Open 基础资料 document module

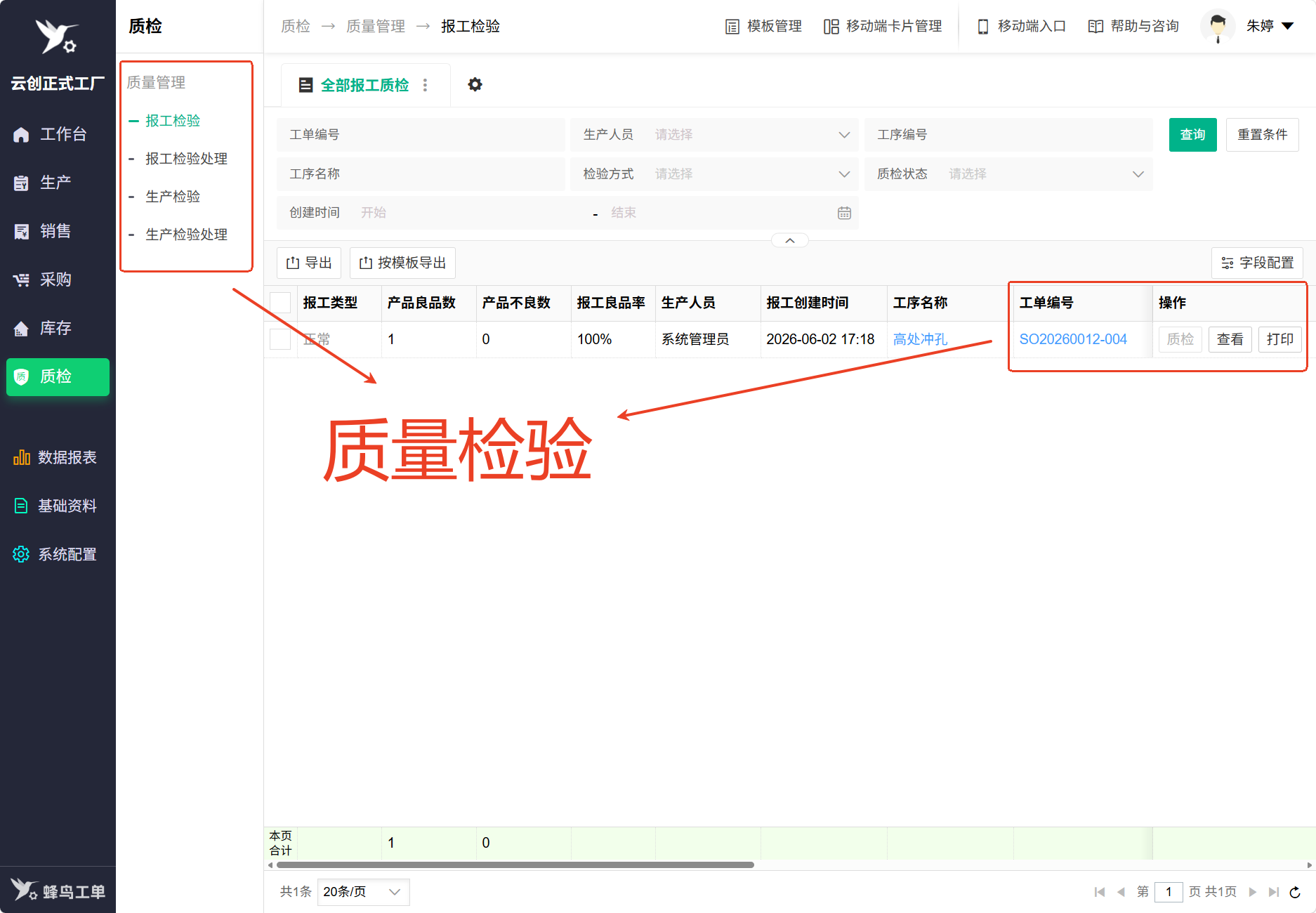pos(56,506)
